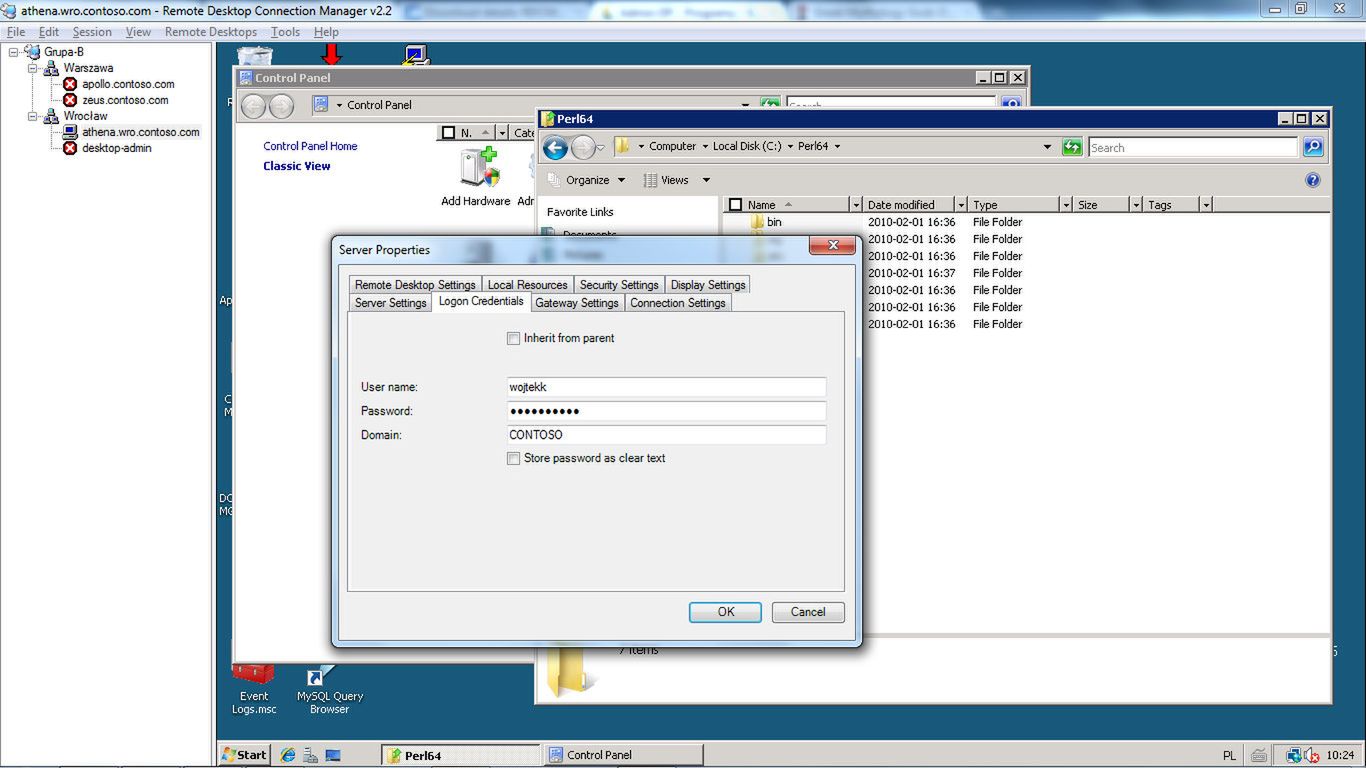Click the PL language indicator
This screenshot has width=1366, height=768.
(x=1229, y=756)
